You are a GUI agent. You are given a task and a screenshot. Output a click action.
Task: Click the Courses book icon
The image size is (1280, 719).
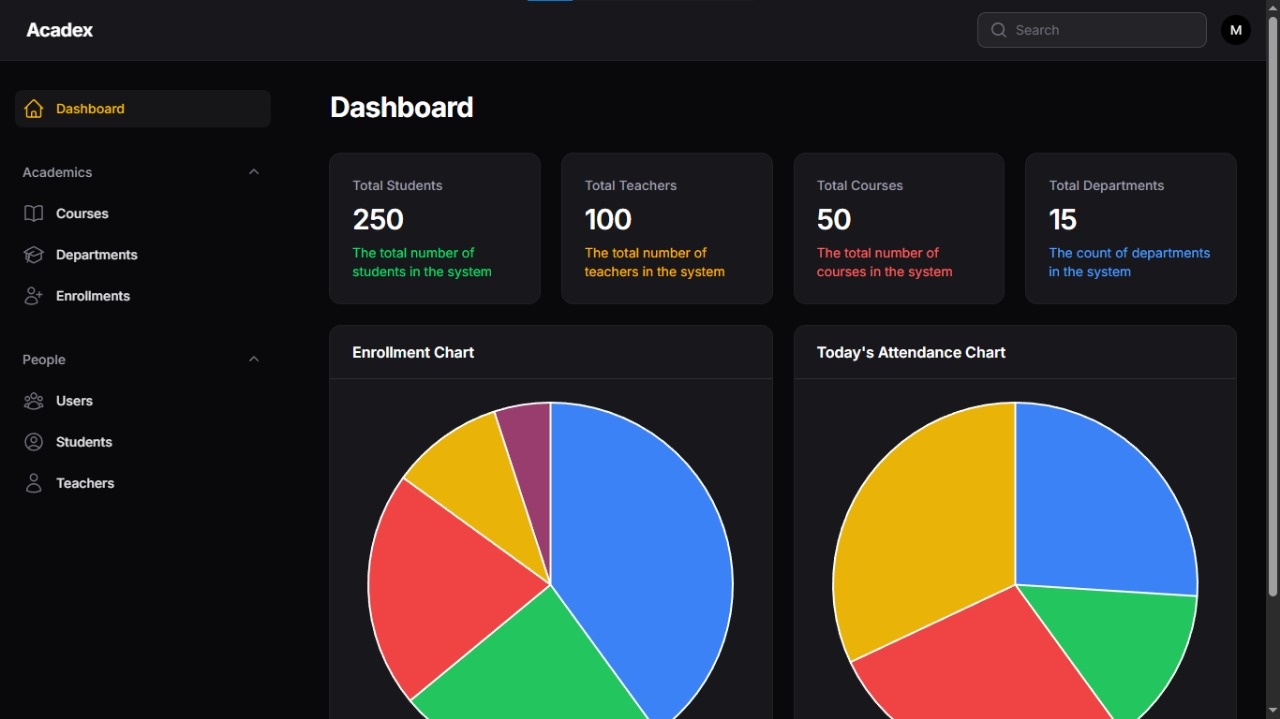[34, 214]
